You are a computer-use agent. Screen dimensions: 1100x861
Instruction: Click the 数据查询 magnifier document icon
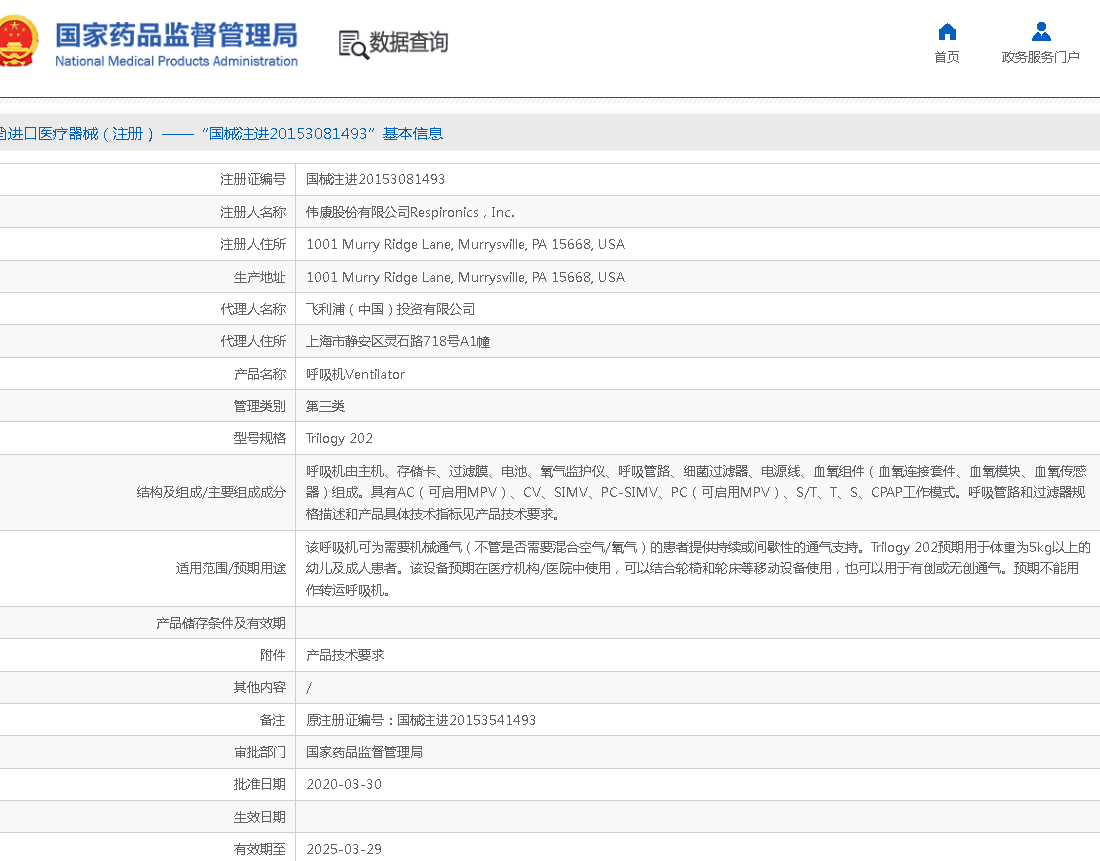coord(352,44)
